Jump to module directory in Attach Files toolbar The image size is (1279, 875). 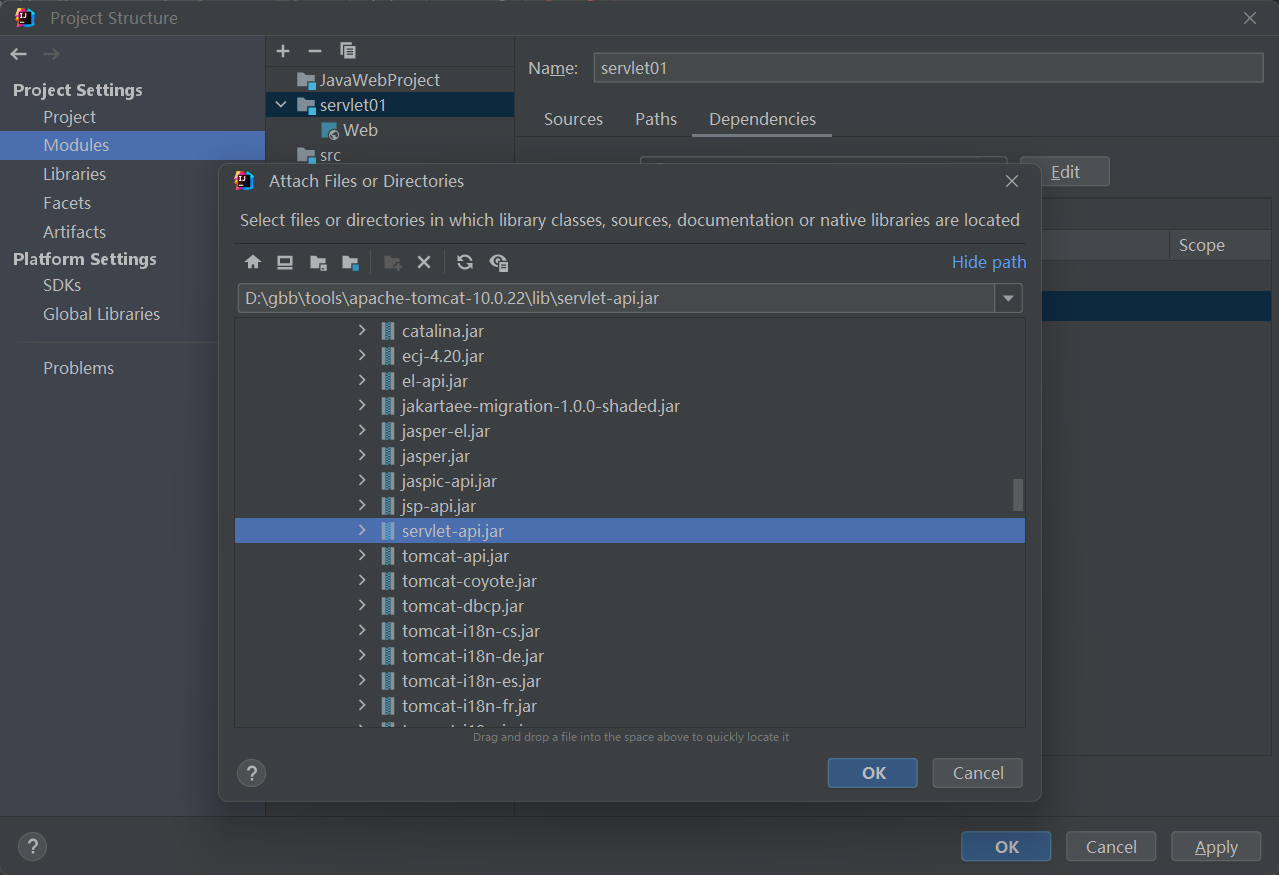pyautogui.click(x=350, y=262)
